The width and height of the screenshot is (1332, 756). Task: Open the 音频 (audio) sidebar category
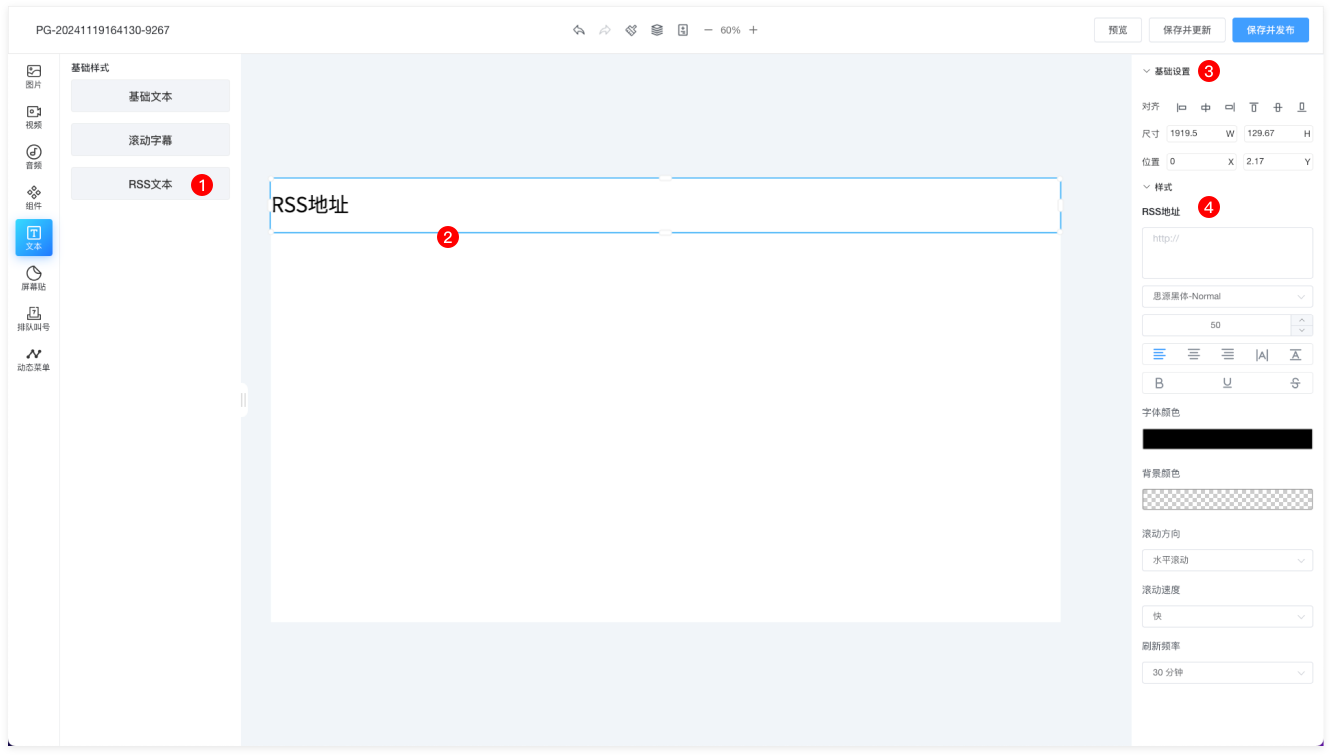point(34,157)
